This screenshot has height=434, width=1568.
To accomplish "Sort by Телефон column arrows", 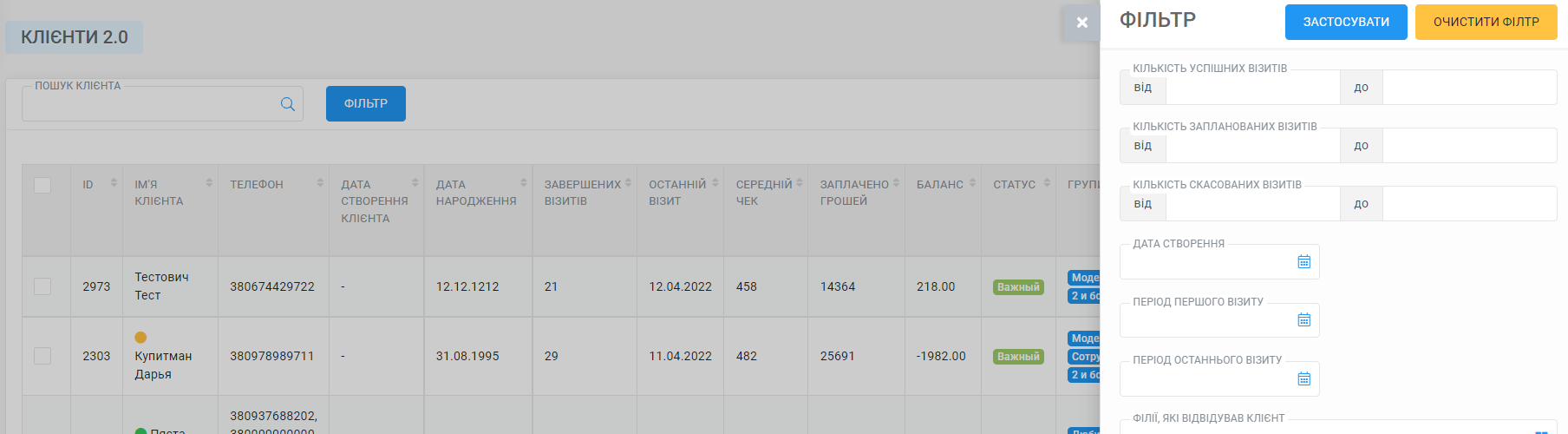I will click(320, 182).
